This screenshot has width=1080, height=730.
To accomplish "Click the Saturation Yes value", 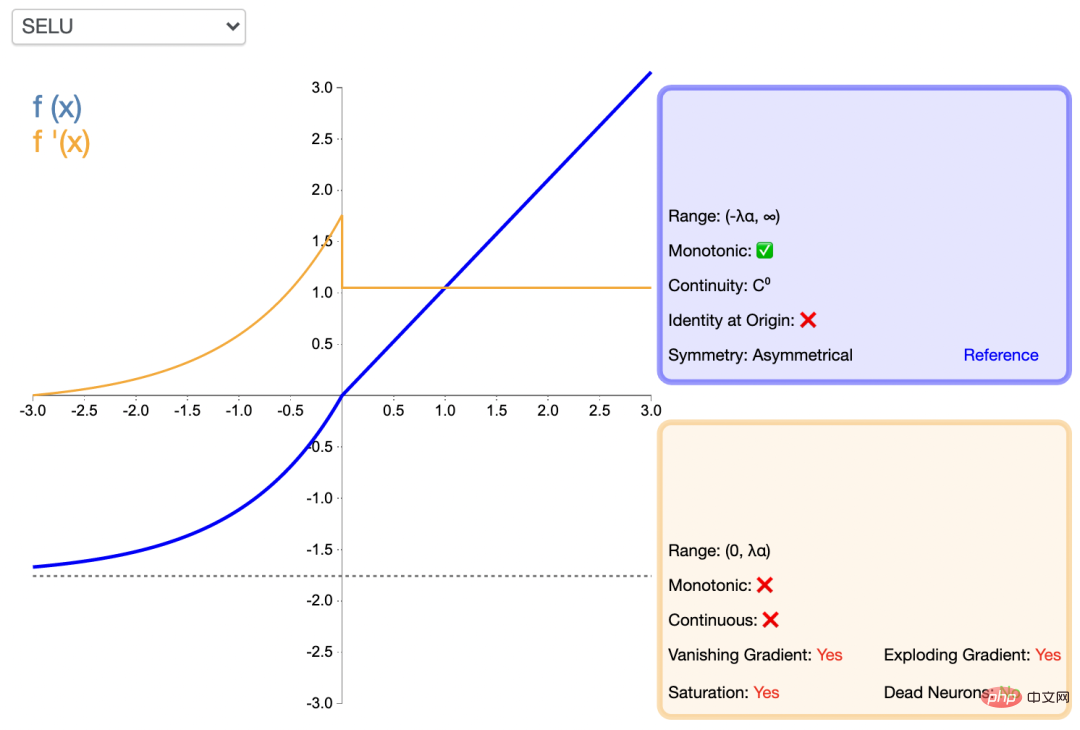I will 766,692.
